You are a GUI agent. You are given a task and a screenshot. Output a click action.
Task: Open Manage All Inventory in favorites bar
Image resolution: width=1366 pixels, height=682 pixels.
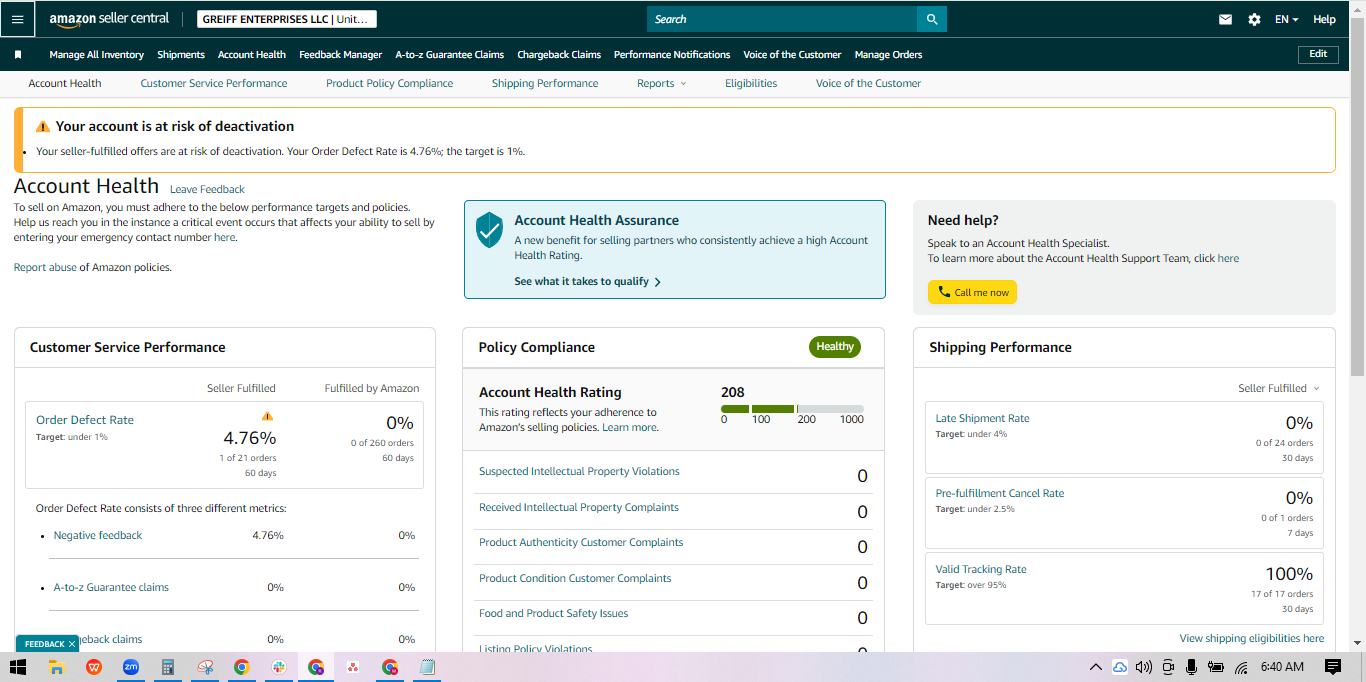[96, 55]
